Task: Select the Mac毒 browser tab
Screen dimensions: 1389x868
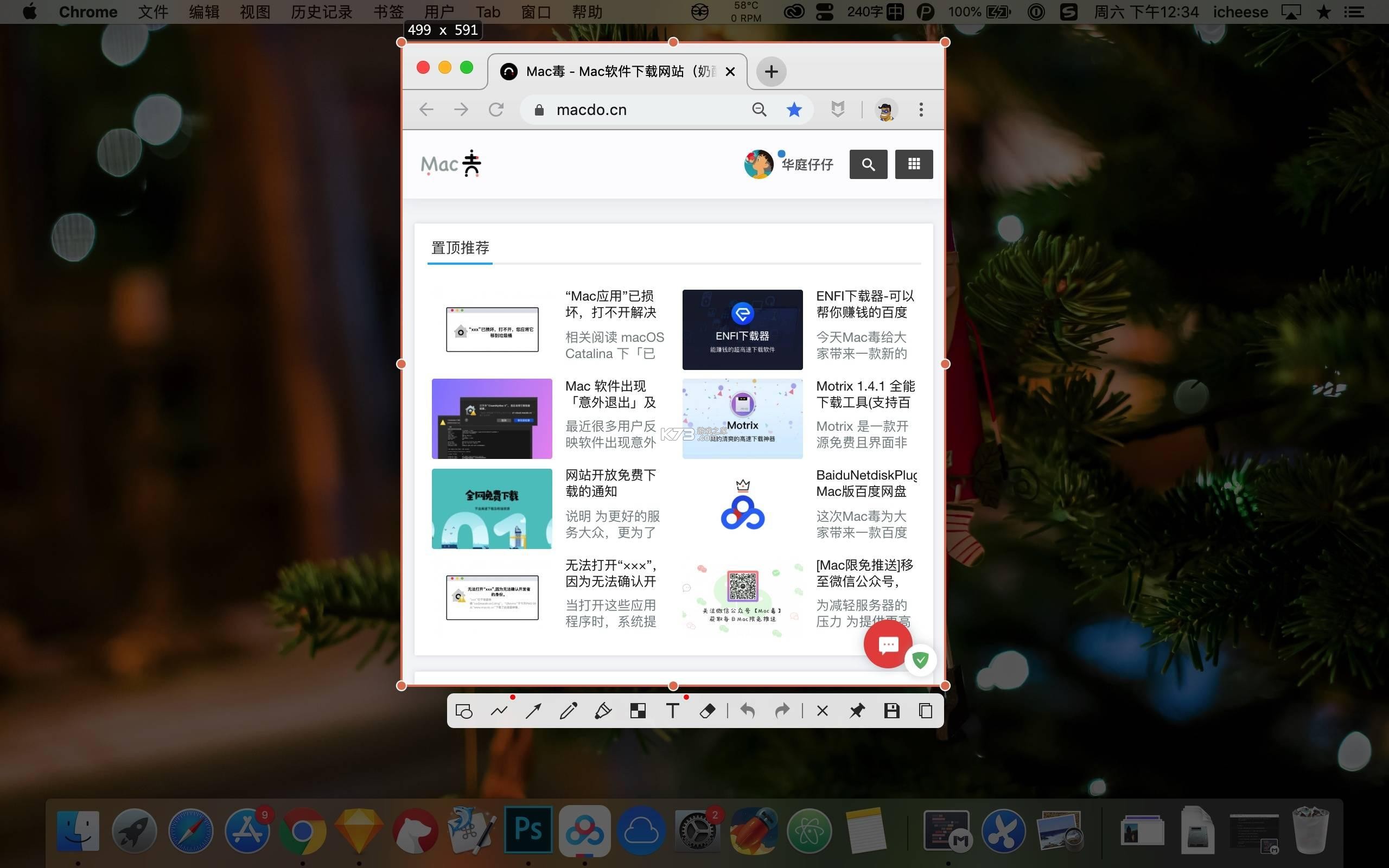Action: [x=617, y=72]
